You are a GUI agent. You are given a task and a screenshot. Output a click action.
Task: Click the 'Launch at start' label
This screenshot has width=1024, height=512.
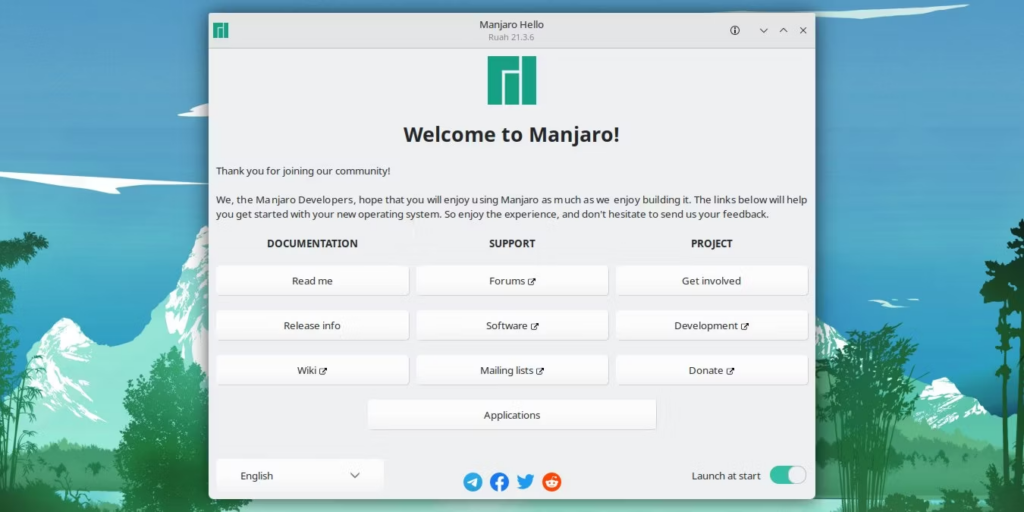coord(726,476)
